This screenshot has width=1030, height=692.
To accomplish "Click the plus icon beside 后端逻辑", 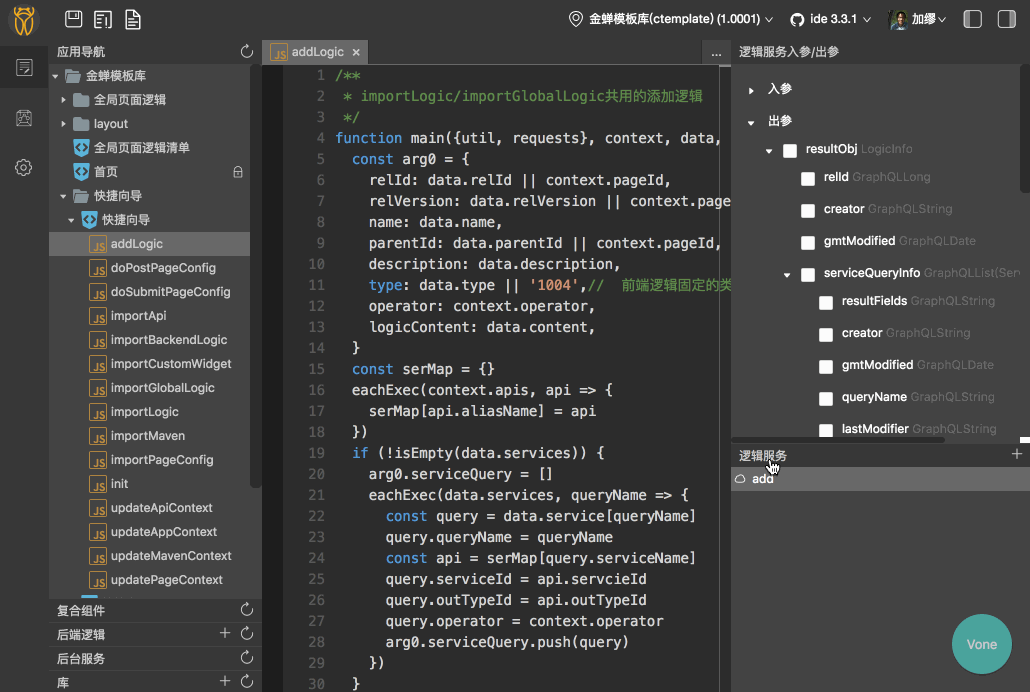I will (225, 633).
